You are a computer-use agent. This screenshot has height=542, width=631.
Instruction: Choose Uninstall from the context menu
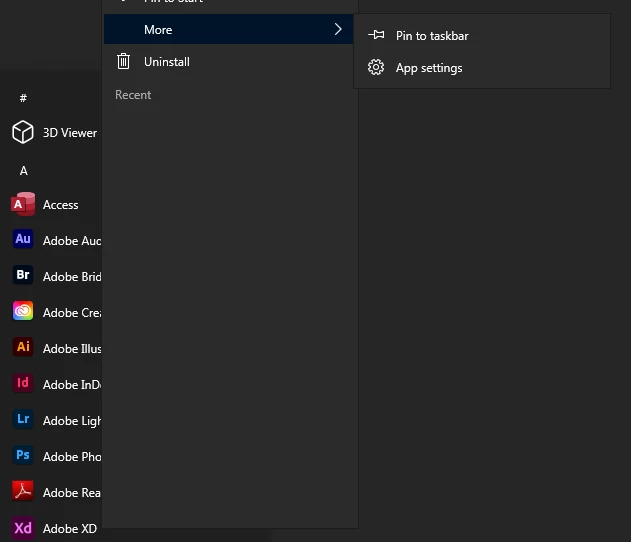coord(229,62)
